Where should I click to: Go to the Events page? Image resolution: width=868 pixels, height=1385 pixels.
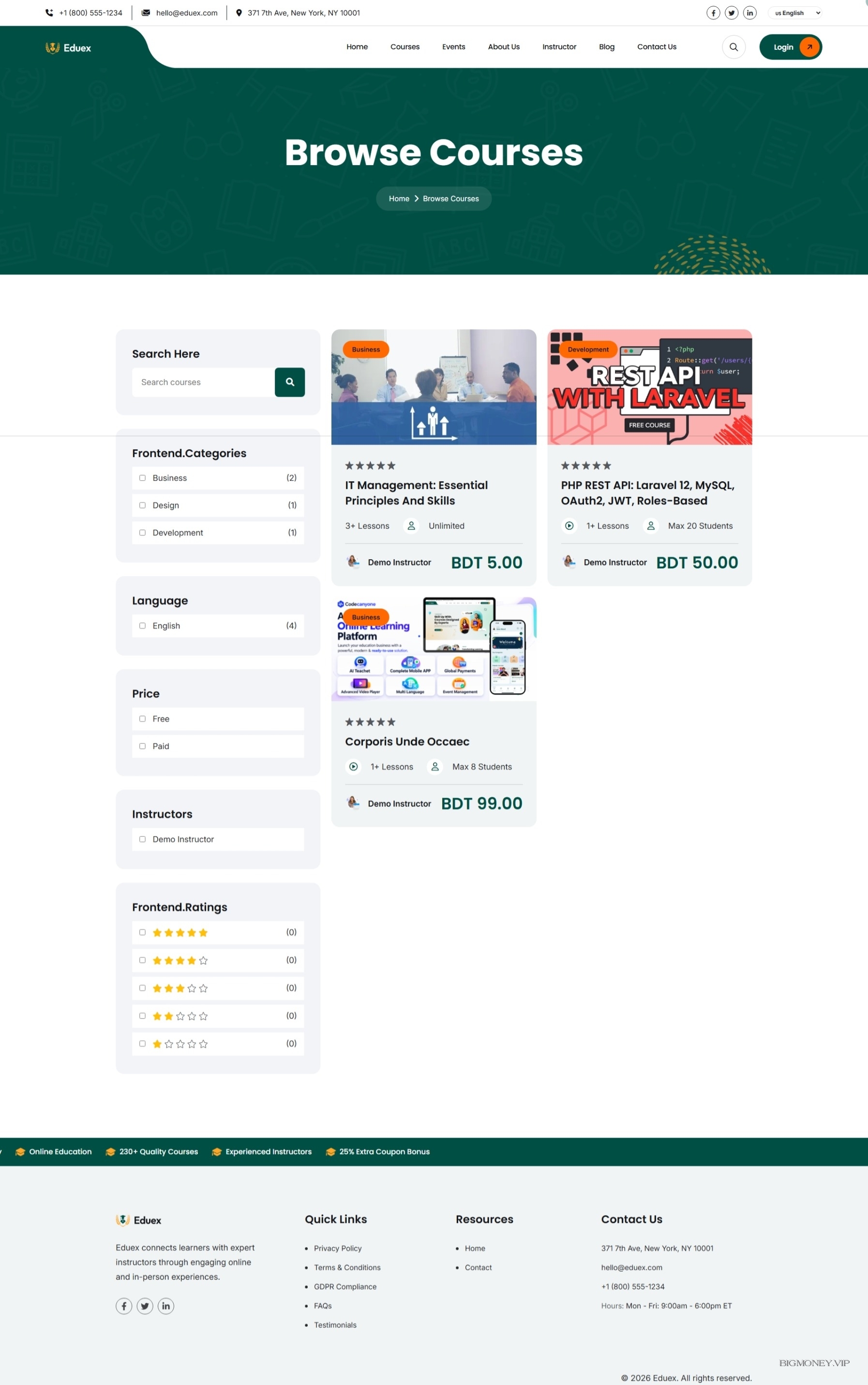click(x=453, y=47)
